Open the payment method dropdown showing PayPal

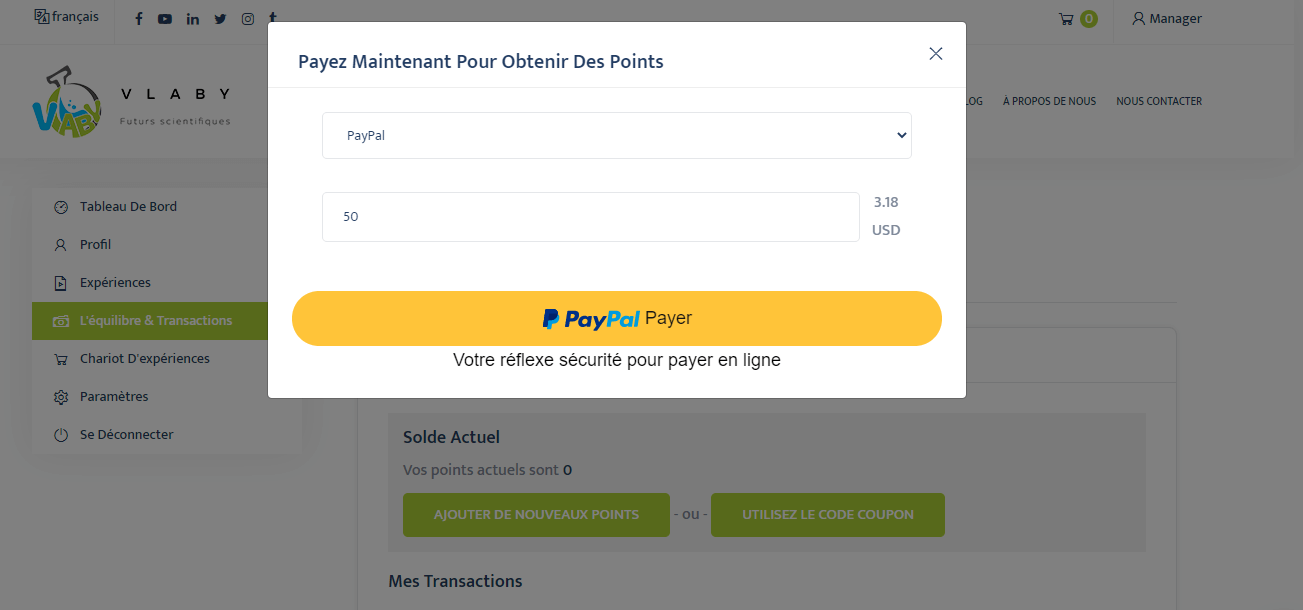click(x=616, y=135)
